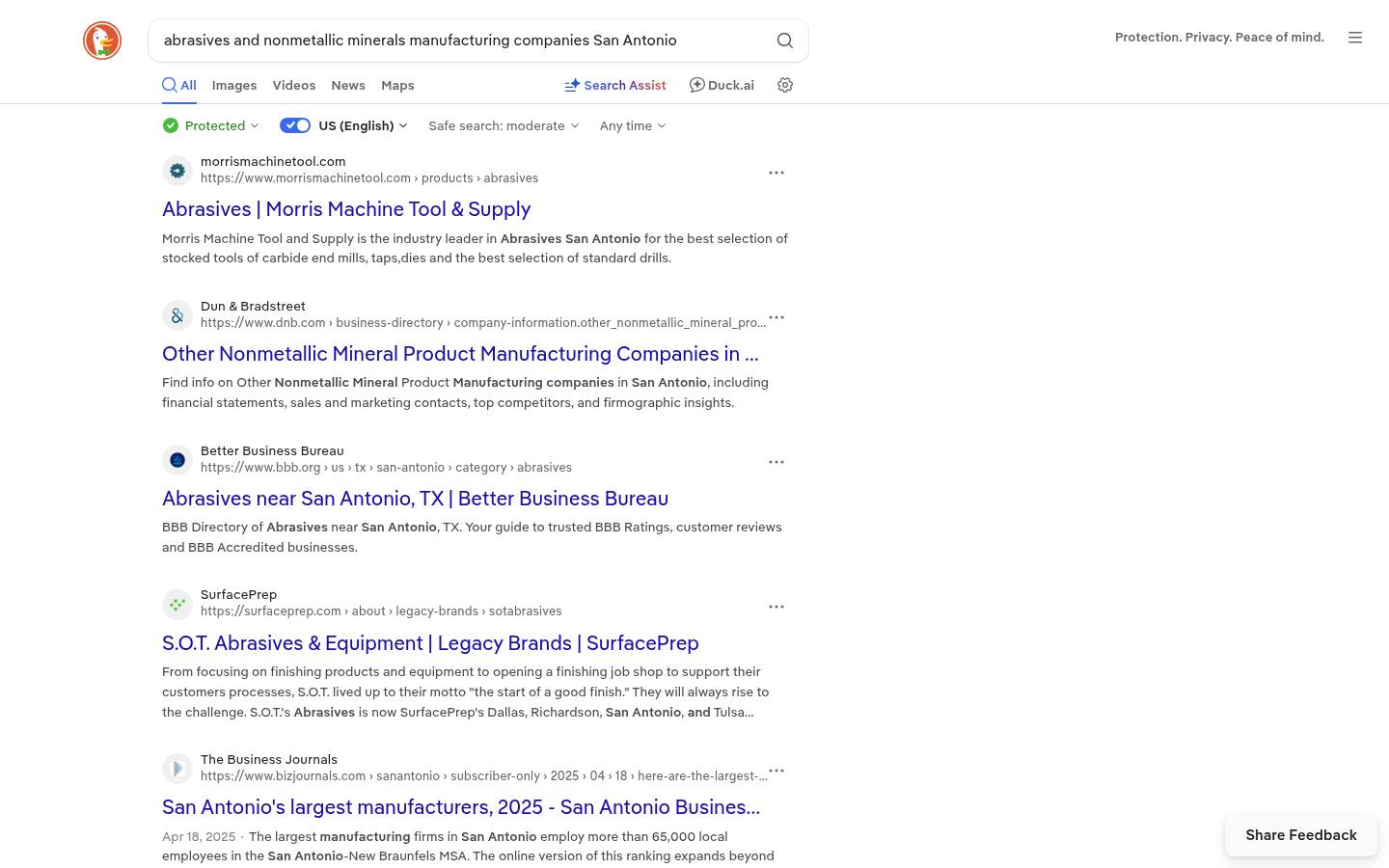1389x868 pixels.
Task: Click the search magnifier icon in search box
Action: coord(785,41)
